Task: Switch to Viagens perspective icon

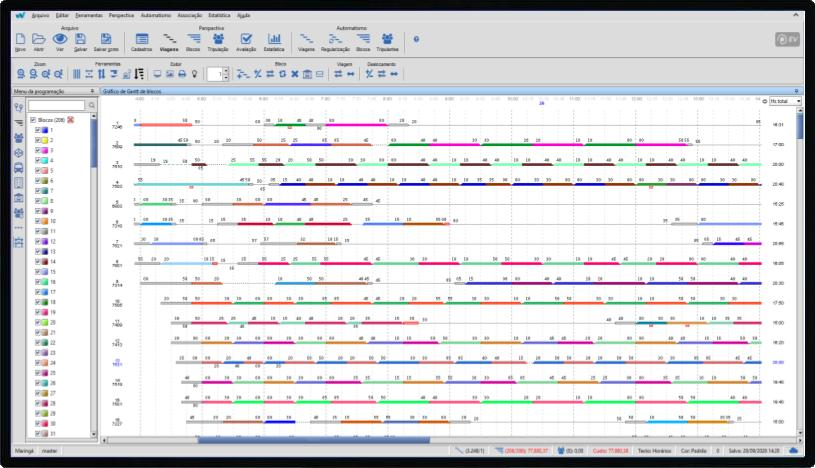Action: click(169, 40)
